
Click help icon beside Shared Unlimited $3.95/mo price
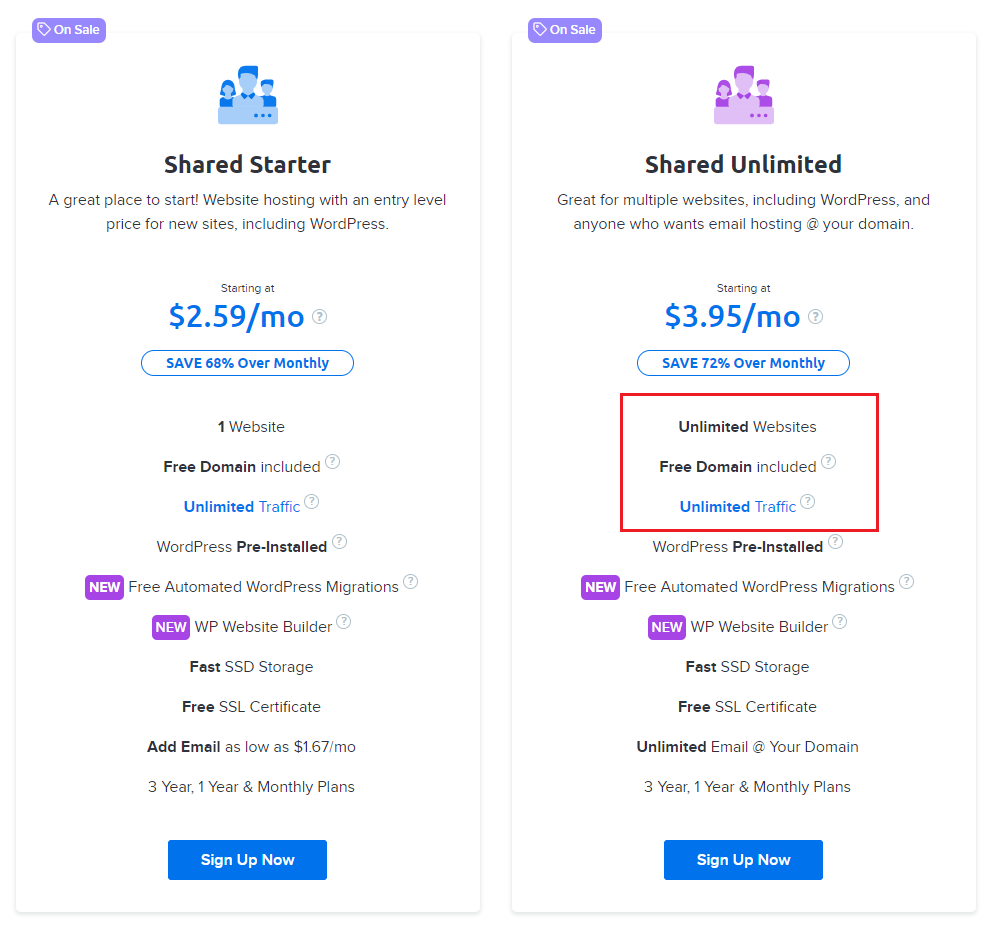click(x=815, y=317)
